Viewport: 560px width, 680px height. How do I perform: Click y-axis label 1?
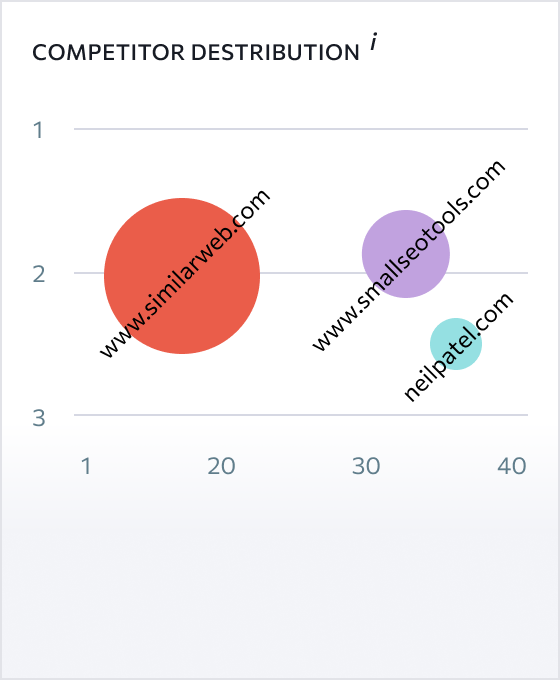39,130
